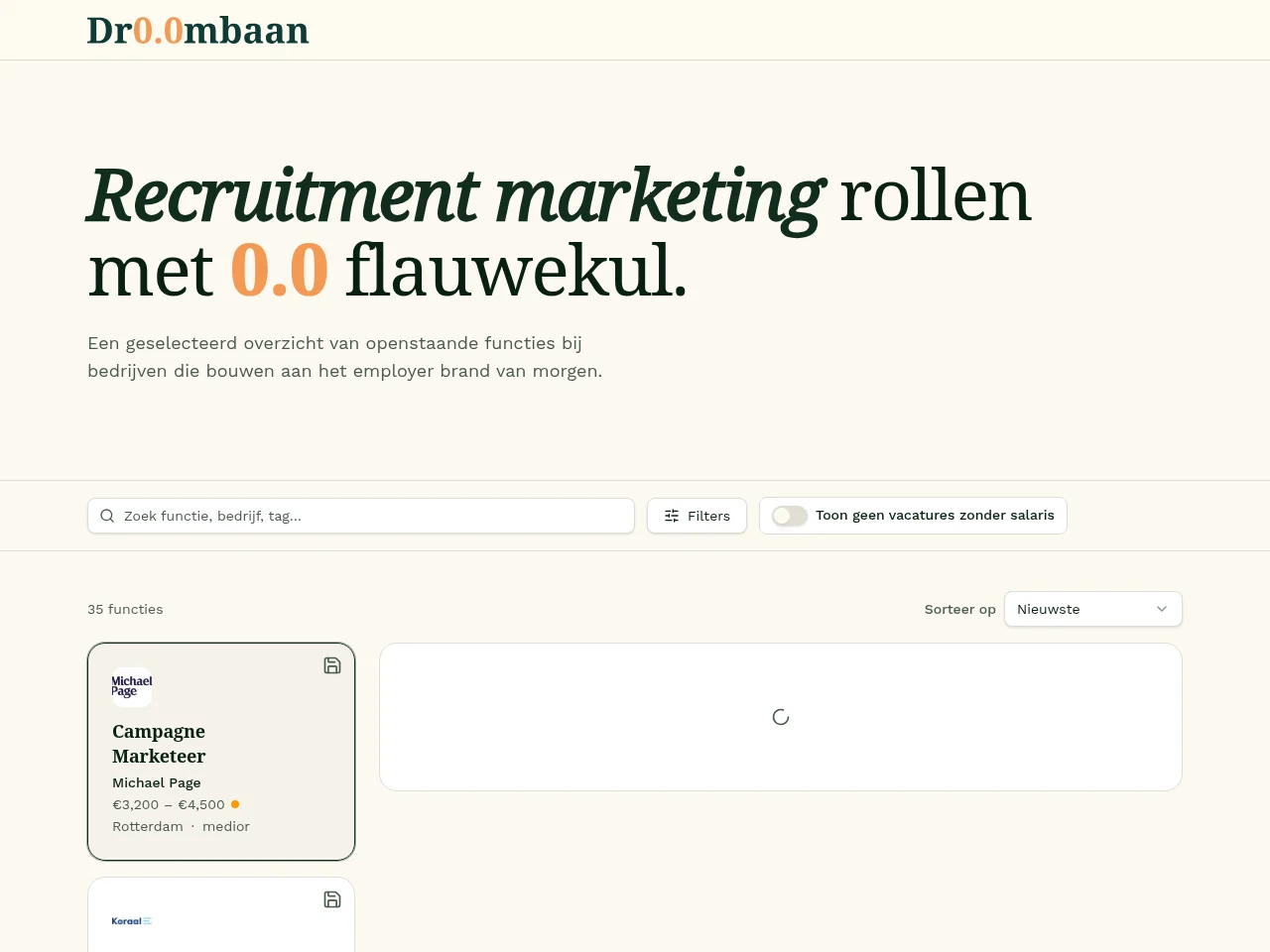Save the Koraal vacancy with the bookmark icon
Screen dimensions: 1270x952
pos(332,899)
